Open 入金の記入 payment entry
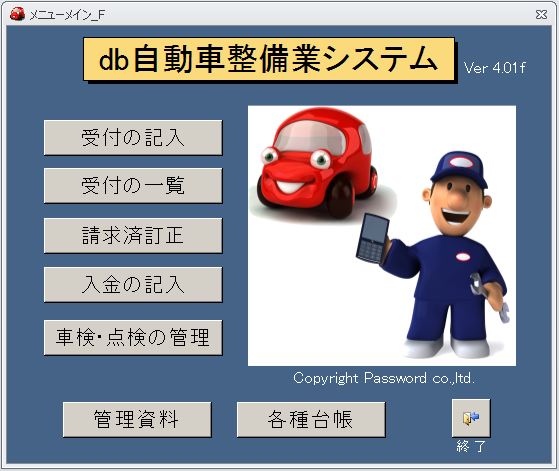The height and width of the screenshot is (471, 559). (133, 285)
